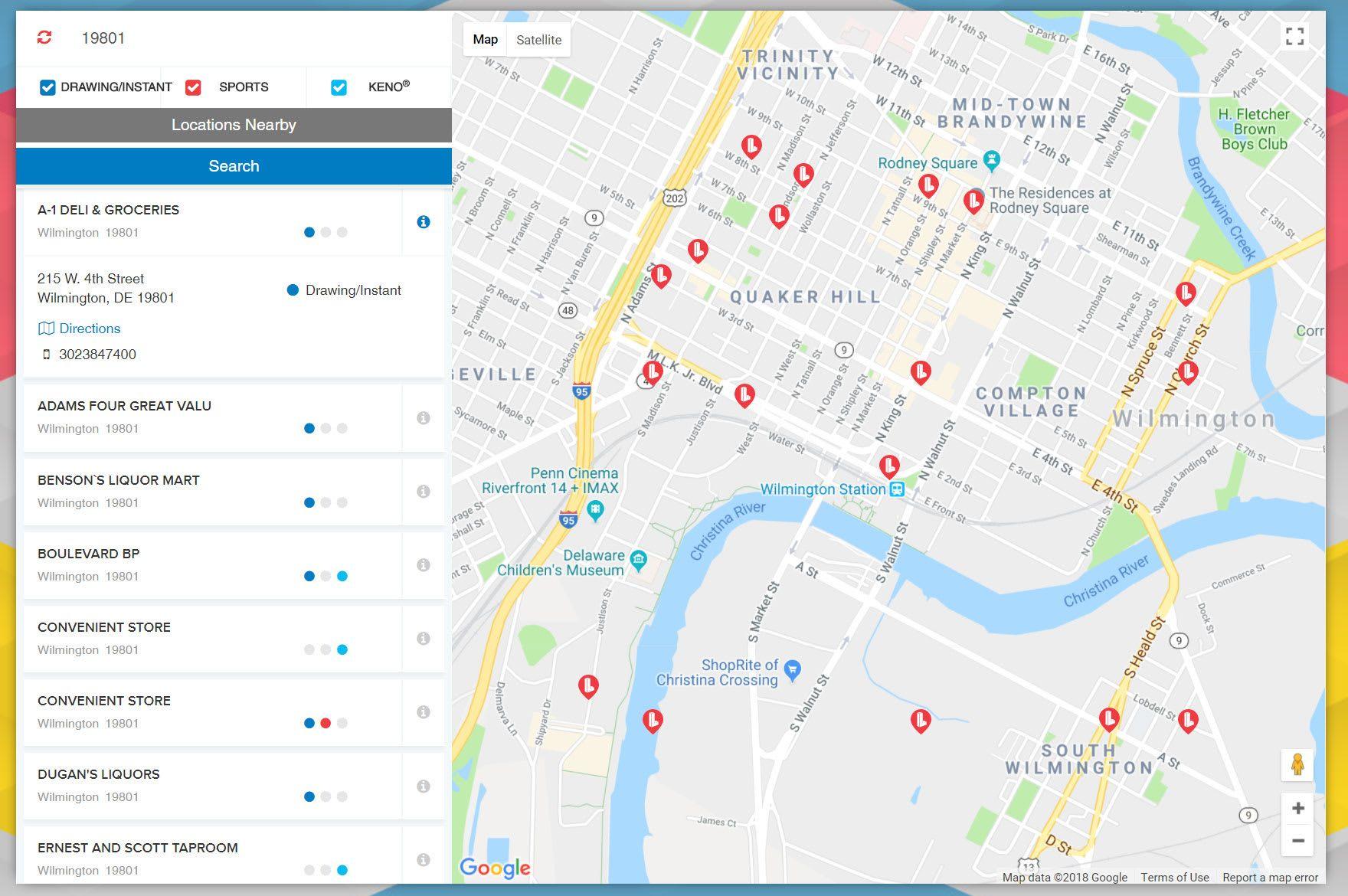This screenshot has height=896, width=1348.
Task: Expand the Locations Nearby section
Action: point(234,125)
